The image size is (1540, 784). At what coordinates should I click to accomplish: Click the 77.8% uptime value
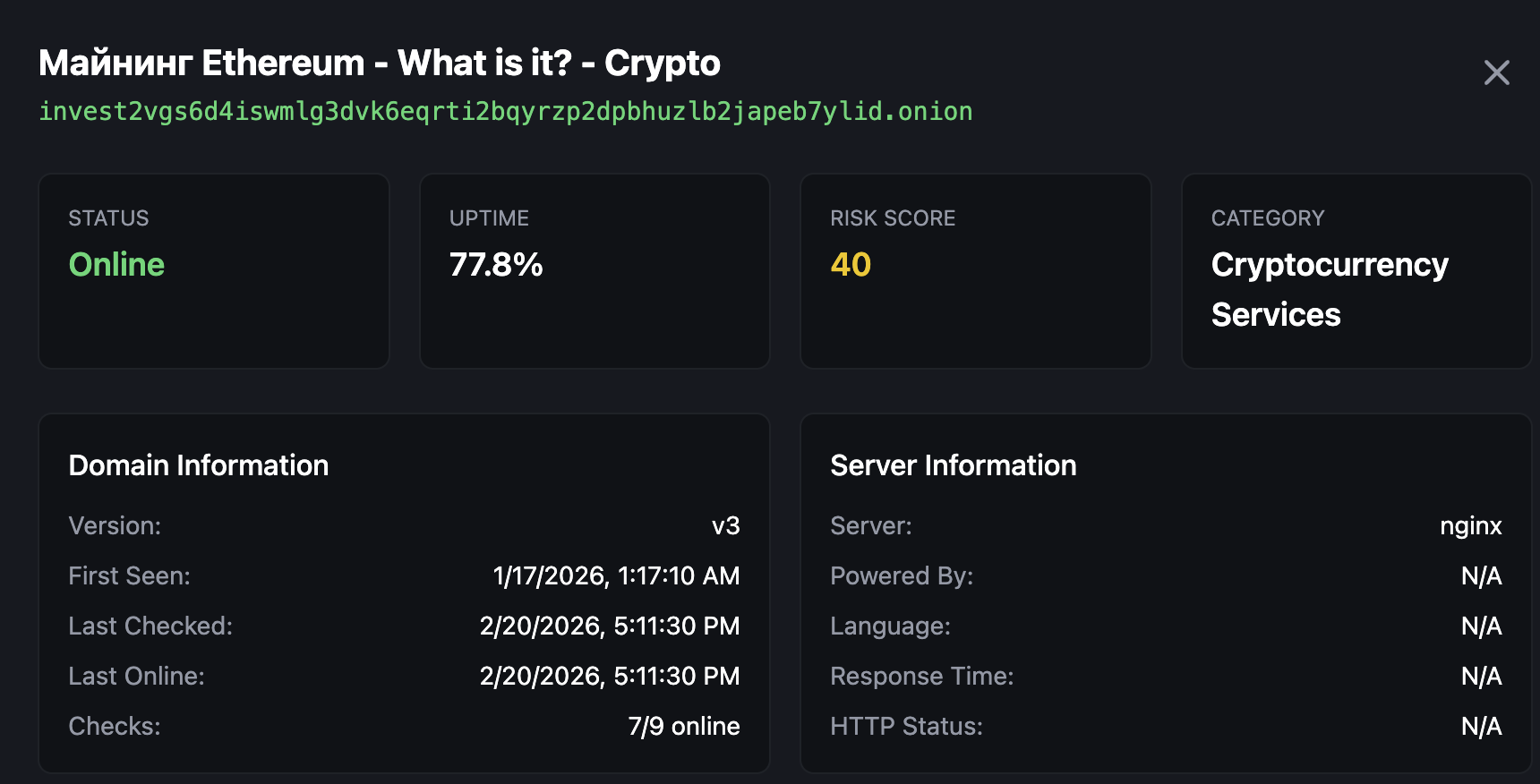(496, 265)
